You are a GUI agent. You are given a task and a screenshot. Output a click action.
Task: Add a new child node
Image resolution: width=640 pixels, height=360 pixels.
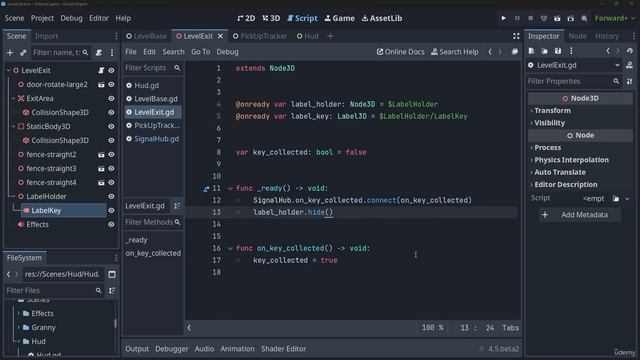pyautogui.click(x=10, y=52)
